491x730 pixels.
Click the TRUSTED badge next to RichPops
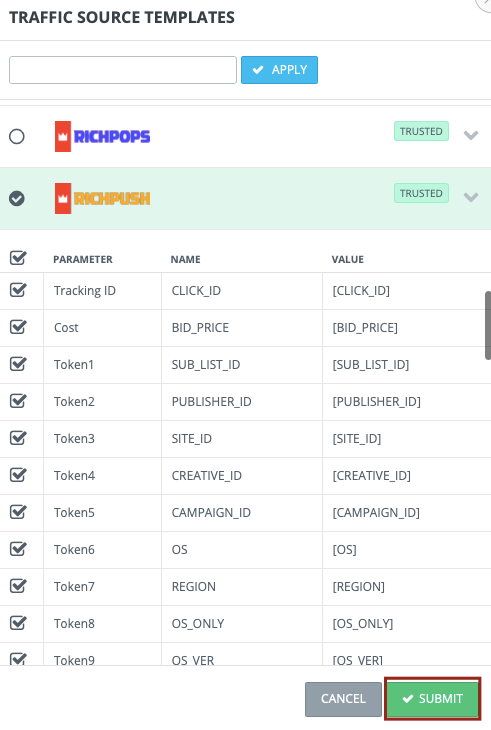click(x=421, y=131)
